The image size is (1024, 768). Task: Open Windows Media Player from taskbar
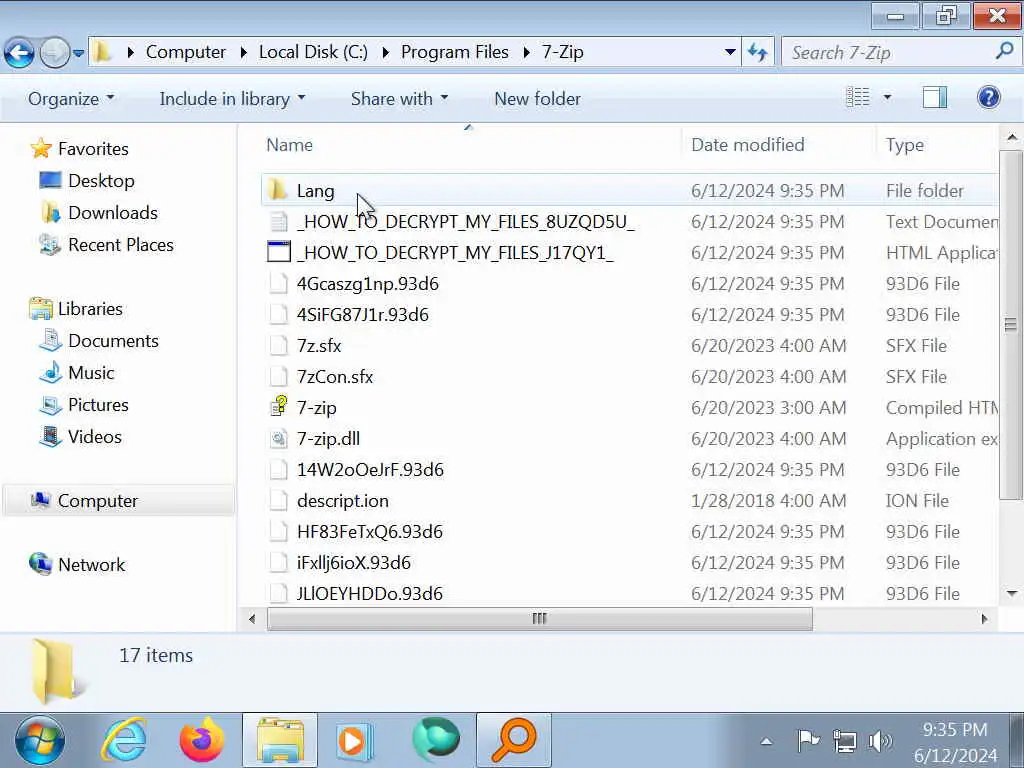coord(355,741)
